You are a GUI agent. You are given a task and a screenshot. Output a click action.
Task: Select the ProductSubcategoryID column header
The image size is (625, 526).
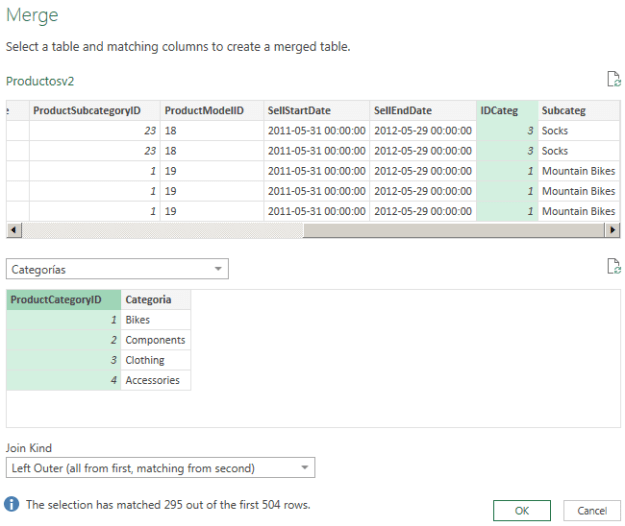94,111
